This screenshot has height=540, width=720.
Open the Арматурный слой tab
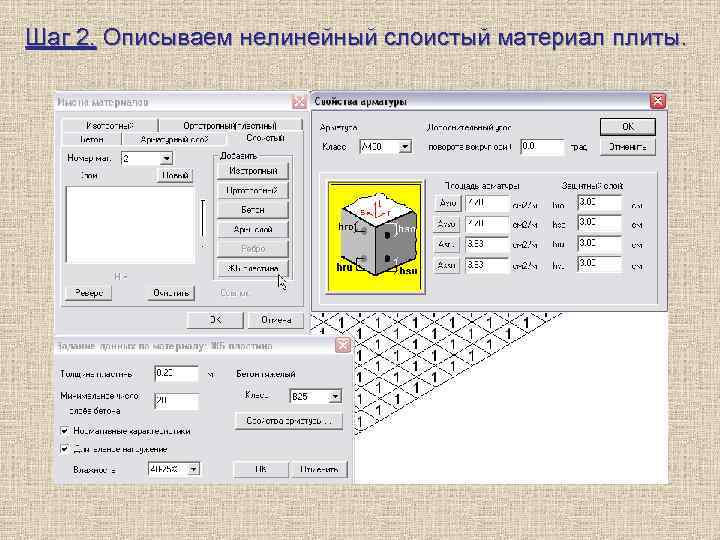pyautogui.click(x=174, y=140)
